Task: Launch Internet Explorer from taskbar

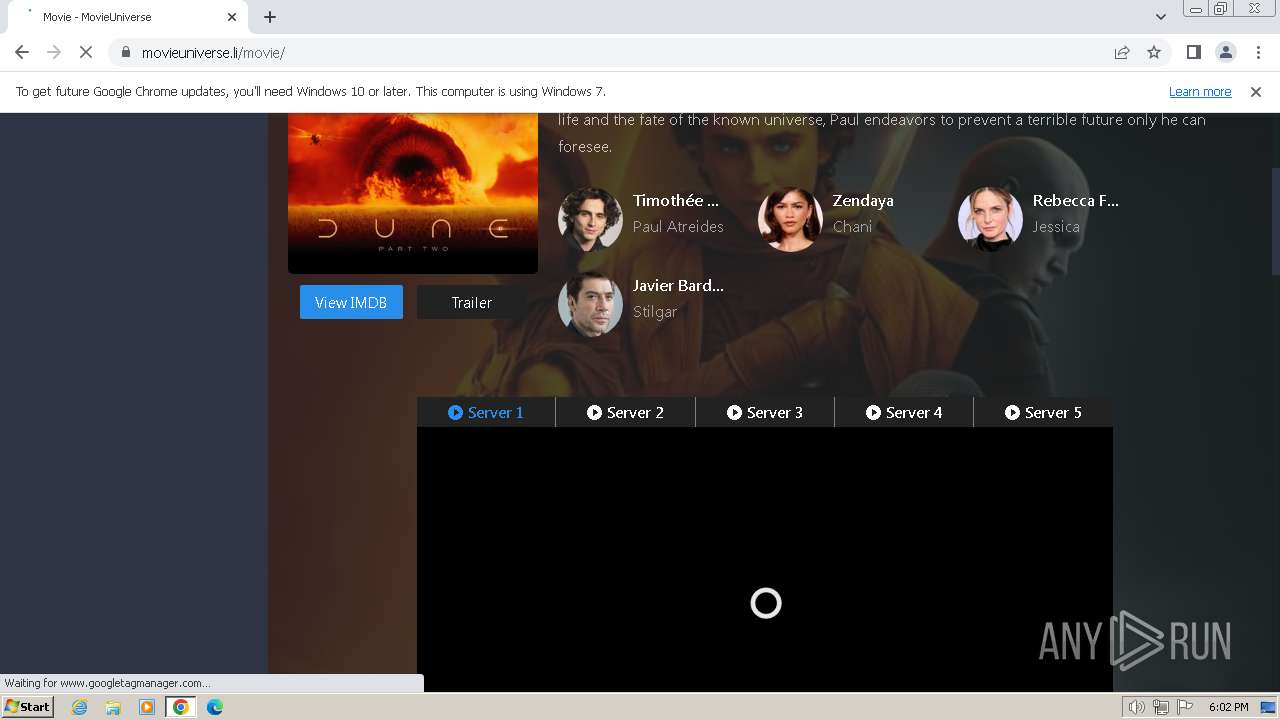Action: [x=80, y=707]
